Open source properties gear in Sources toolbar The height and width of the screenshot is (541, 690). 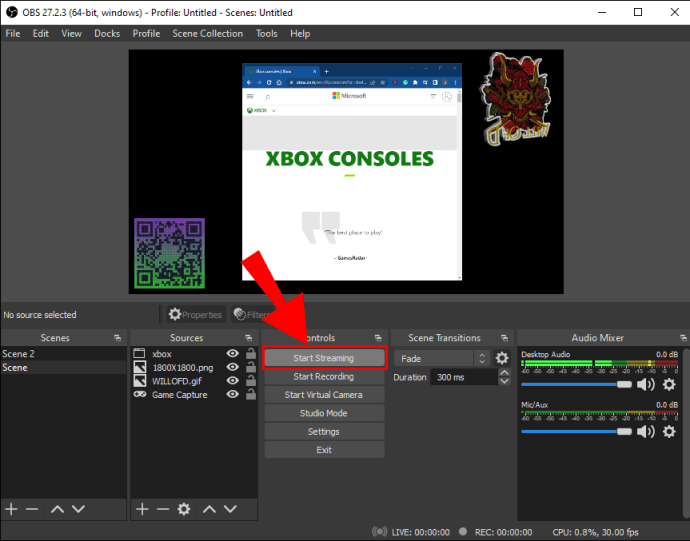click(x=184, y=509)
